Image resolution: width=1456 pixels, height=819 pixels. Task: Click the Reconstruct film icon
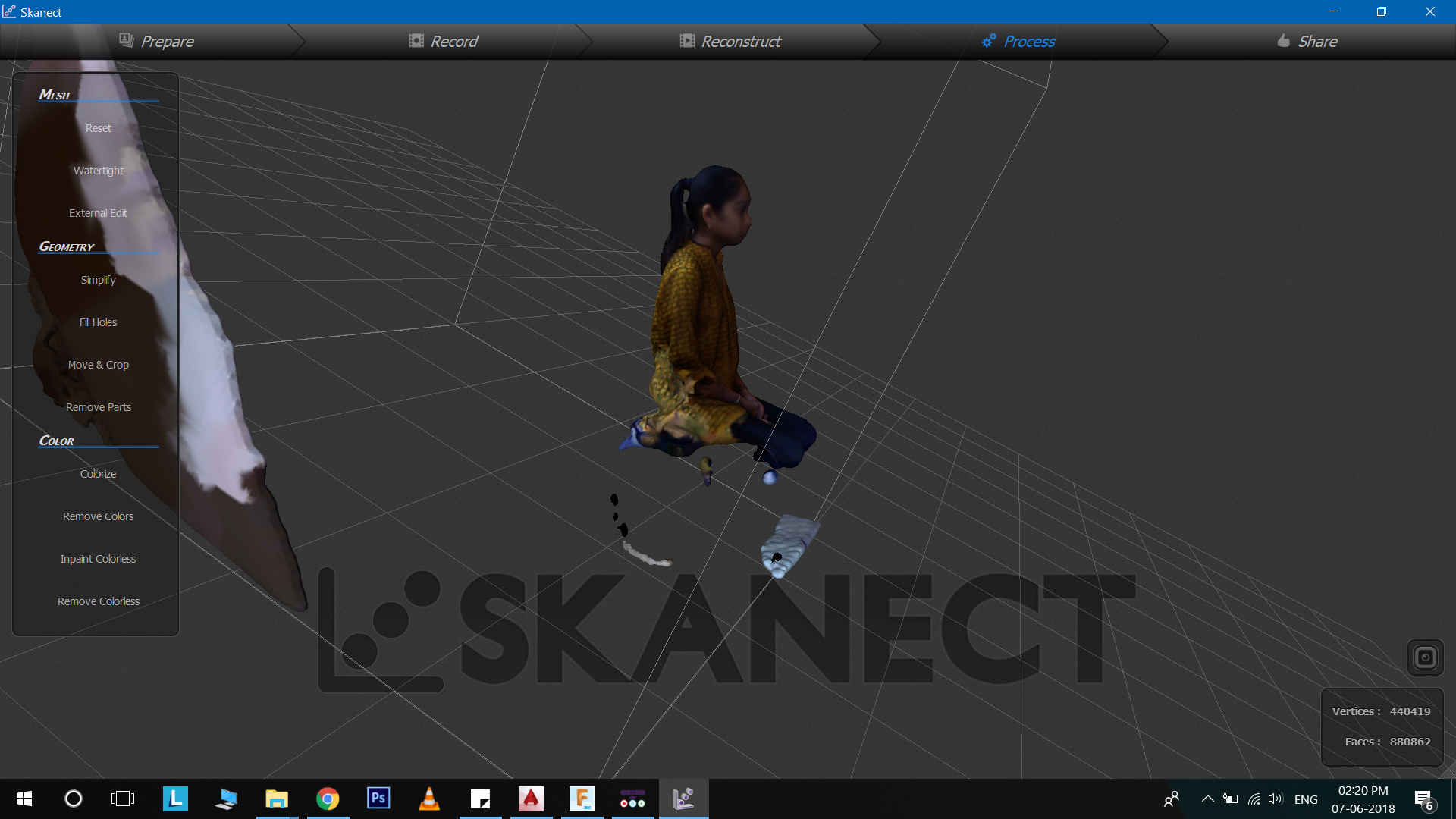[x=687, y=40]
